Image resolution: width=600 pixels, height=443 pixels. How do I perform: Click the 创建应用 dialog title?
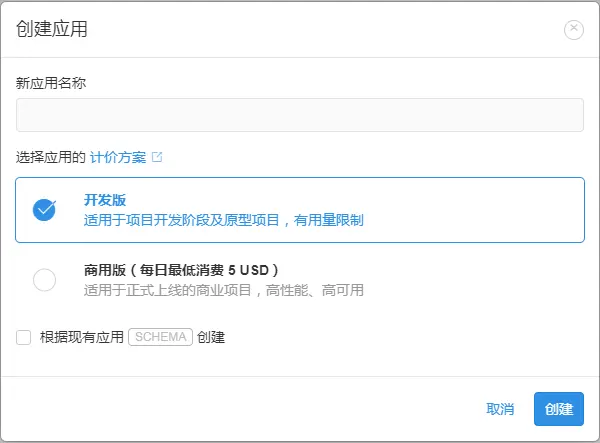coord(52,29)
